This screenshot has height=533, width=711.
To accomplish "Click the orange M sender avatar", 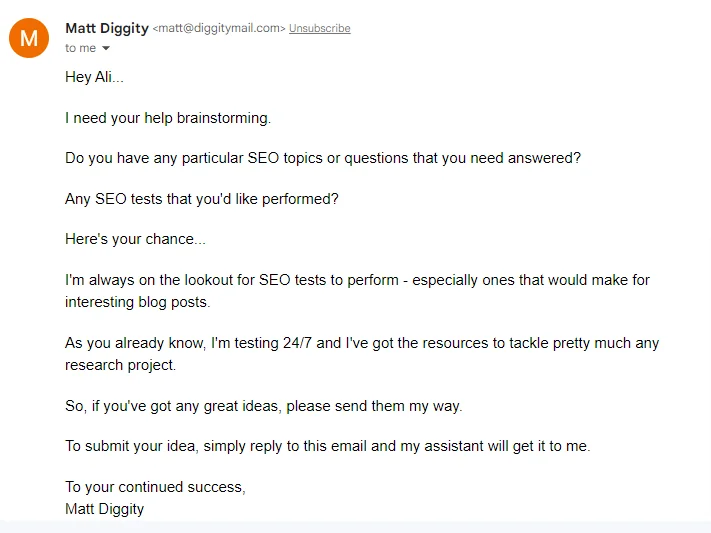I will 29,39.
